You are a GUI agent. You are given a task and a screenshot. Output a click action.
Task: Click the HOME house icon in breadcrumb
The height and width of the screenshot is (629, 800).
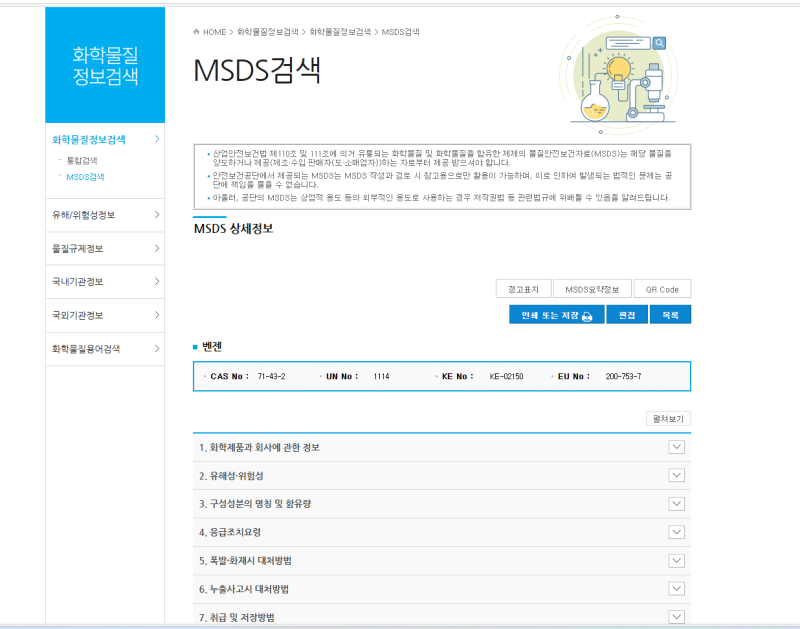(x=196, y=32)
